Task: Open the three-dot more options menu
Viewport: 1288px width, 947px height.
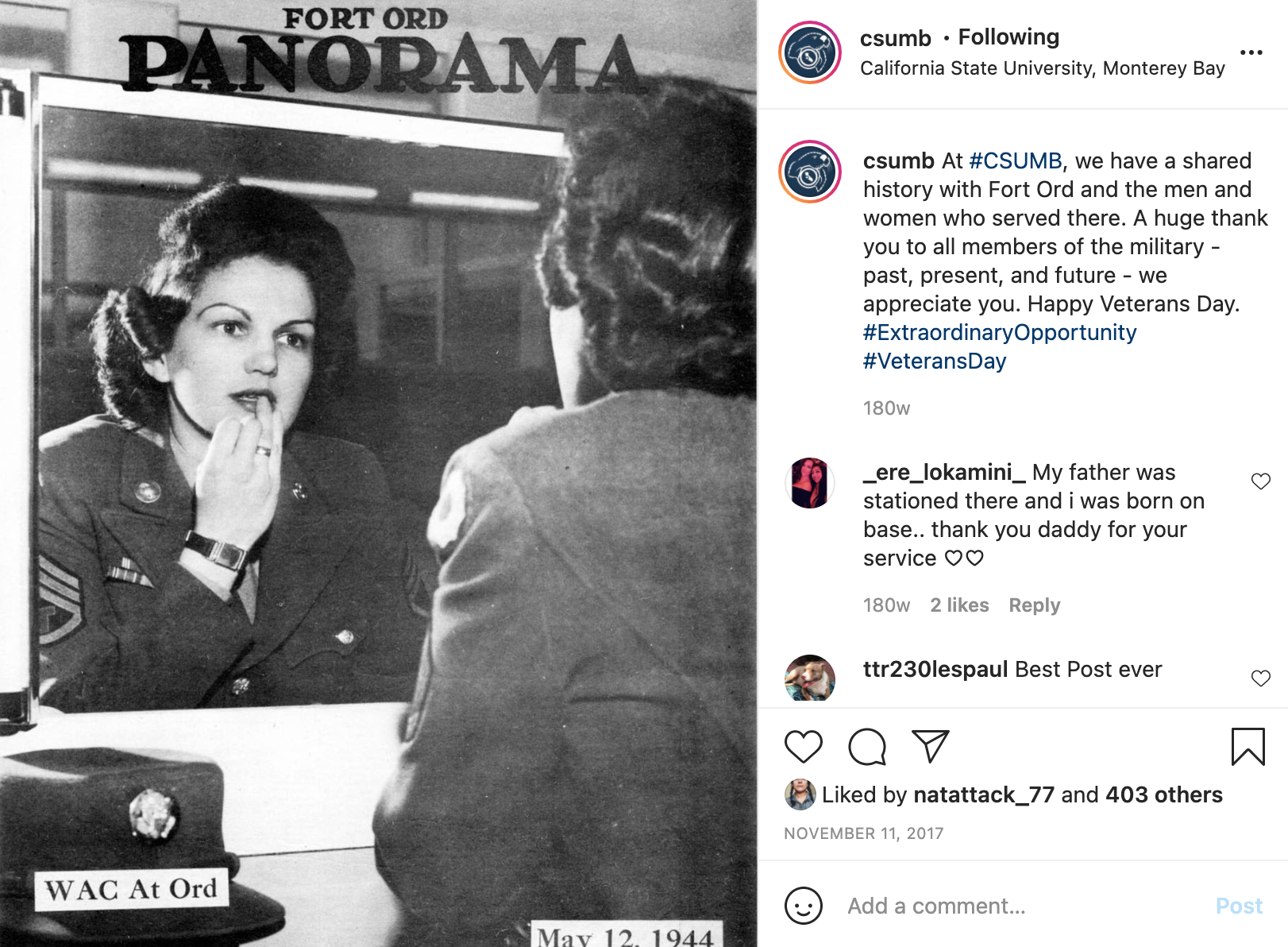Action: (x=1251, y=52)
